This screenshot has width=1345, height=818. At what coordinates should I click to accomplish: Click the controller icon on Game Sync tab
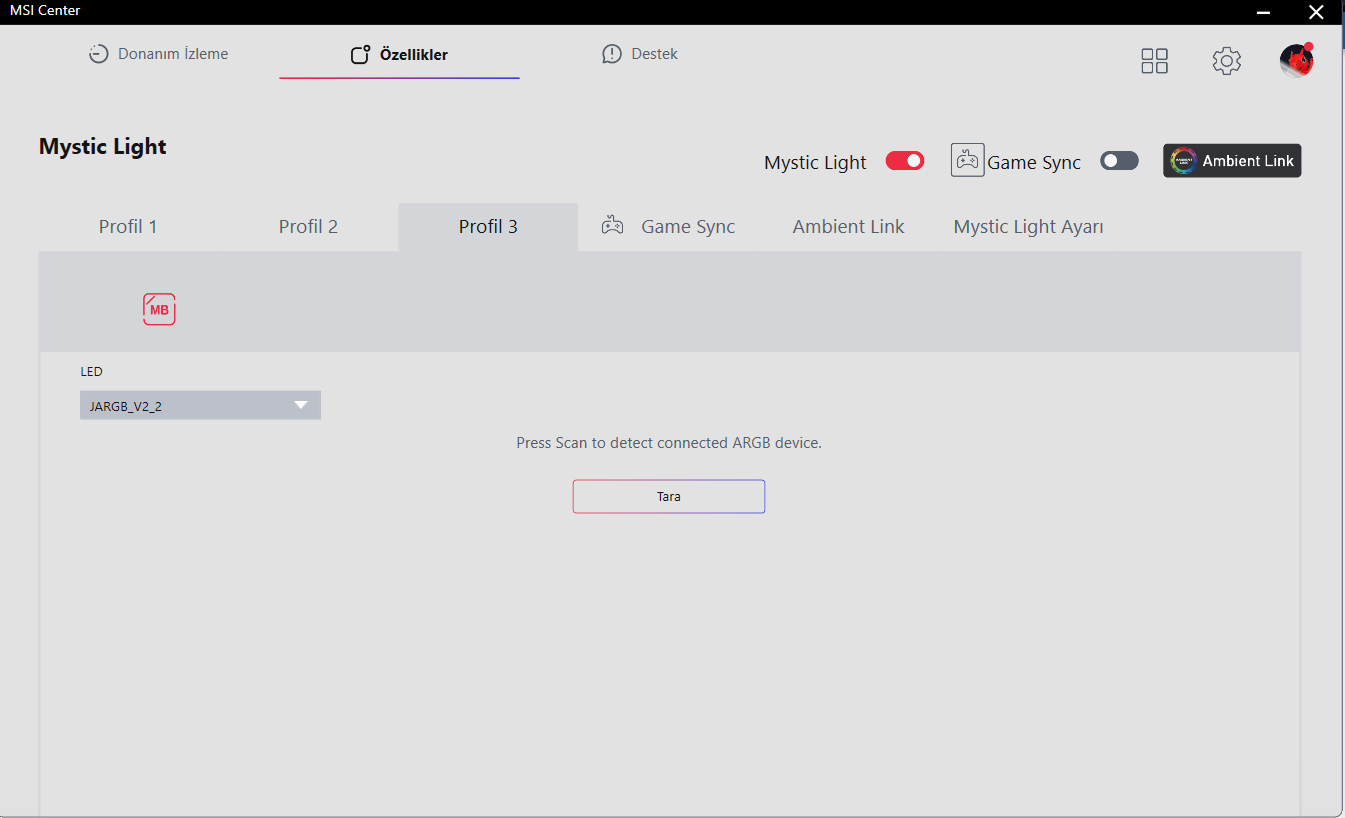612,226
